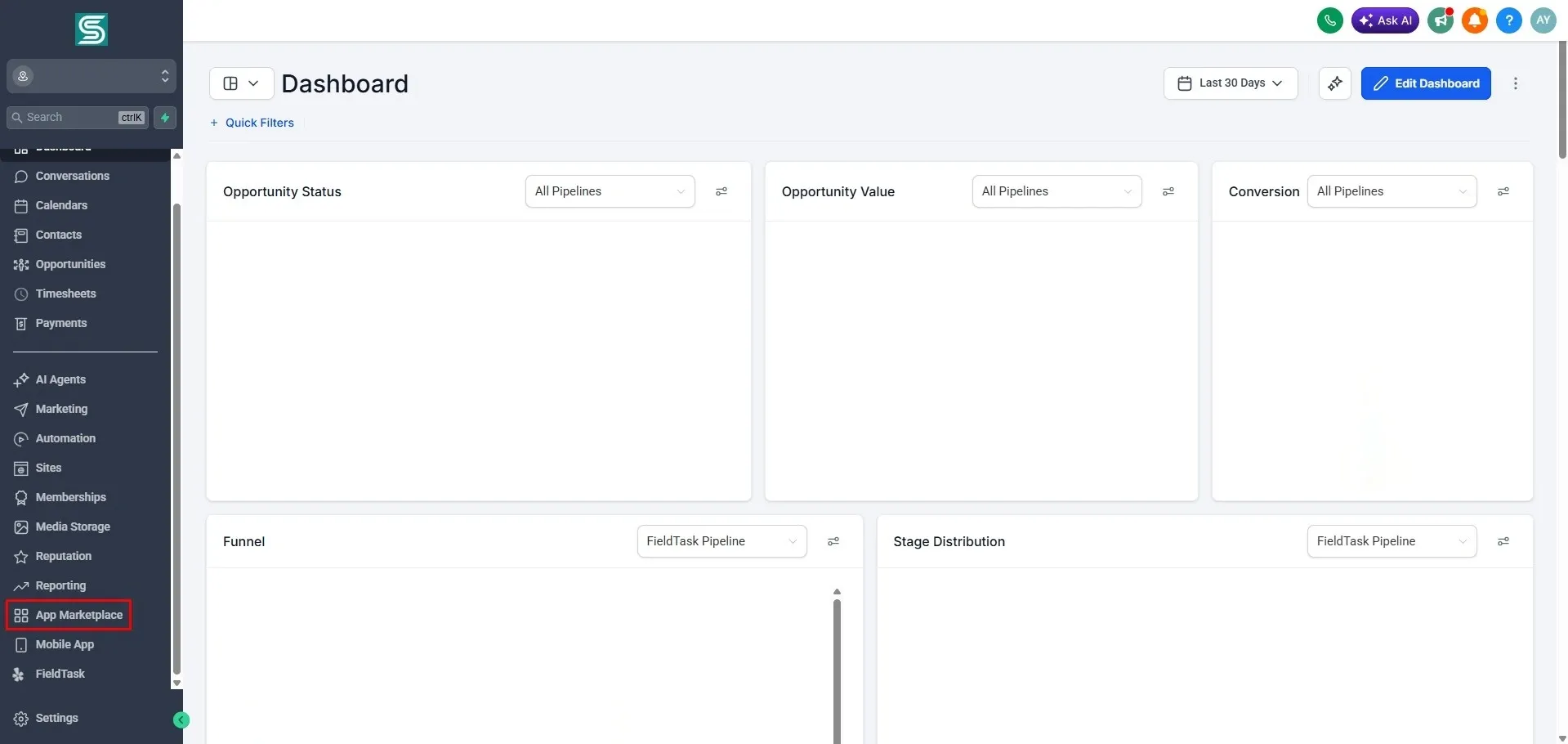Viewport: 1568px width, 744px height.
Task: Open App Marketplace in sidebar
Action: (69, 616)
